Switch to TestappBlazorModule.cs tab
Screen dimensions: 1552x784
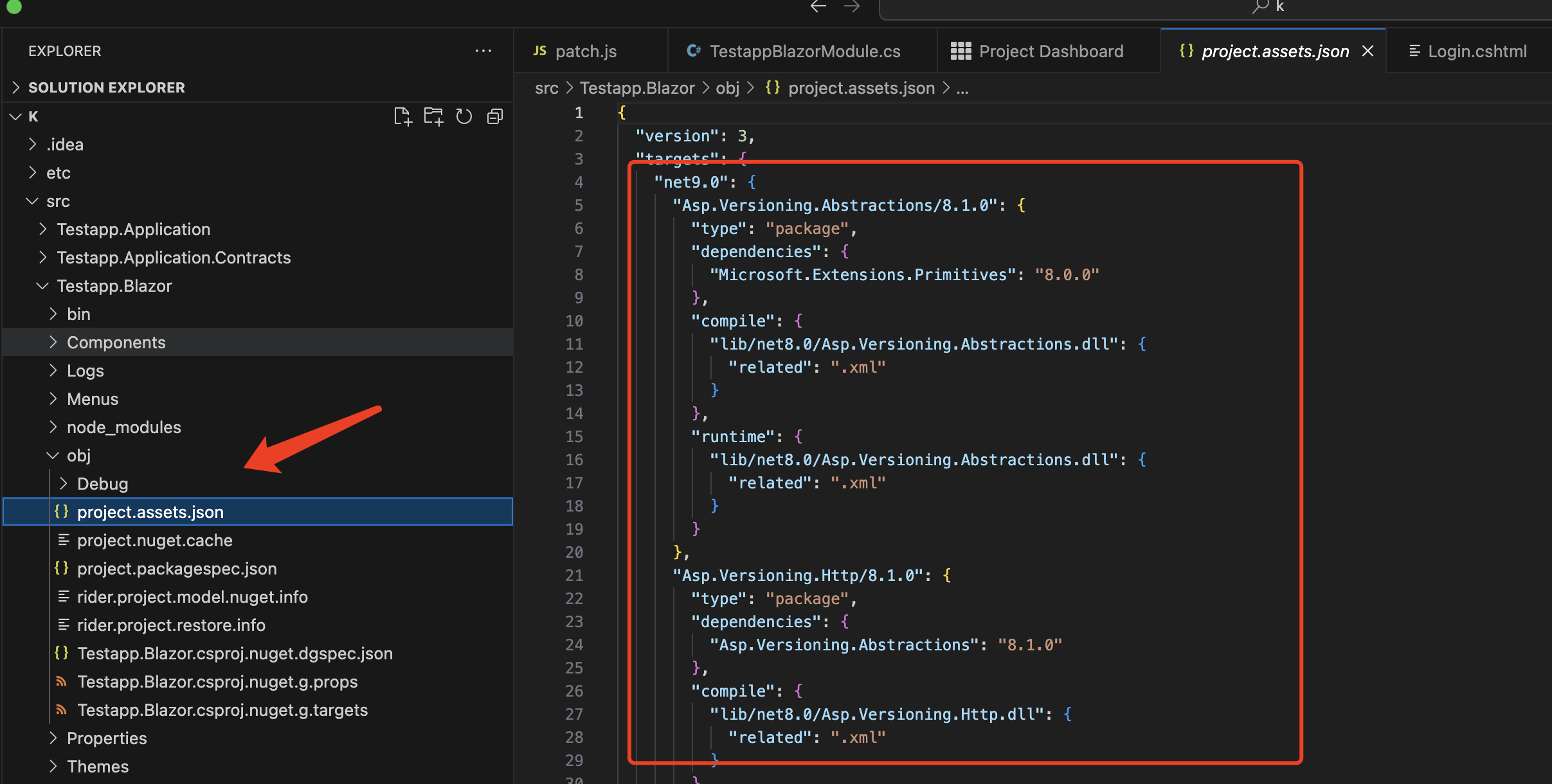point(804,51)
